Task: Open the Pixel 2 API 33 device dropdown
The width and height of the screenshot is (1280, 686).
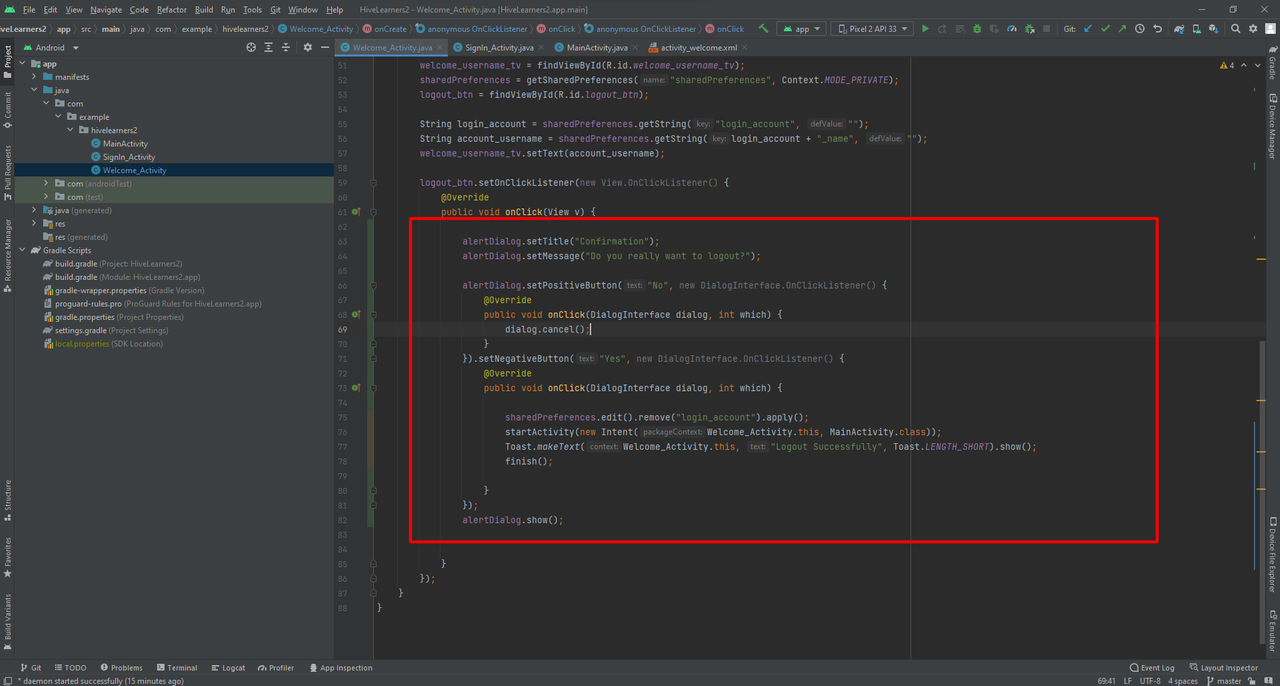Action: 872,29
